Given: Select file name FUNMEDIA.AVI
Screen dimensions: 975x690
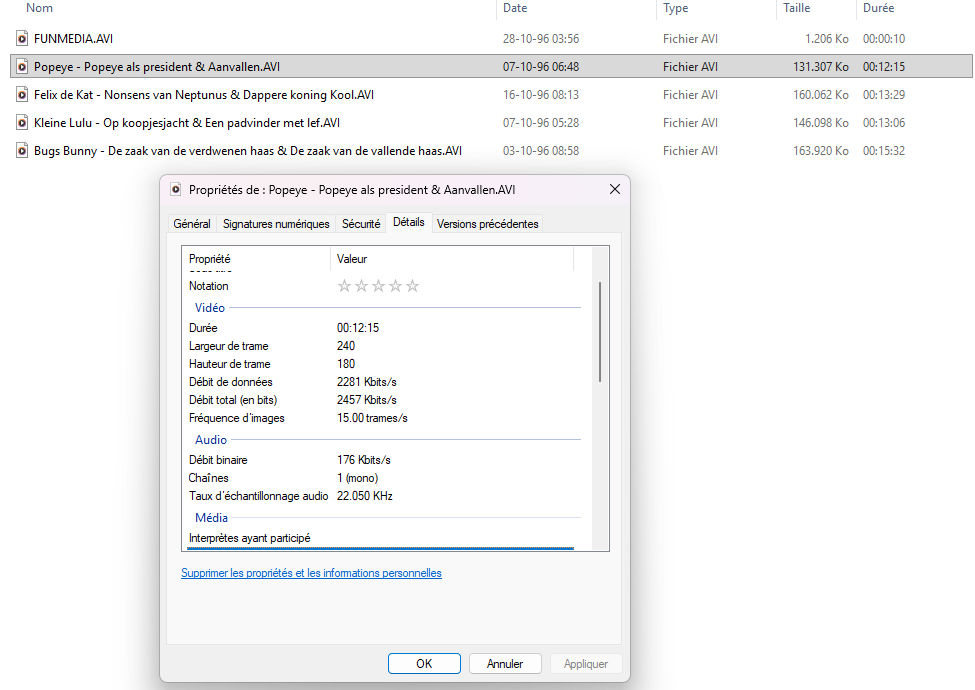Looking at the screenshot, I should click(x=73, y=39).
